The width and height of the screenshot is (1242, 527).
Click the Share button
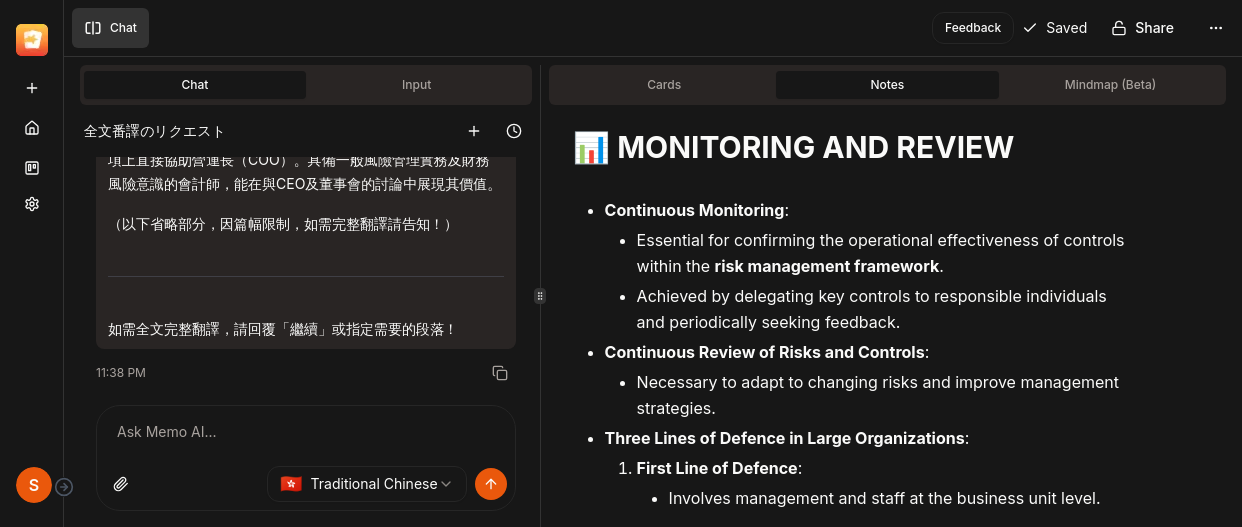(x=1142, y=28)
